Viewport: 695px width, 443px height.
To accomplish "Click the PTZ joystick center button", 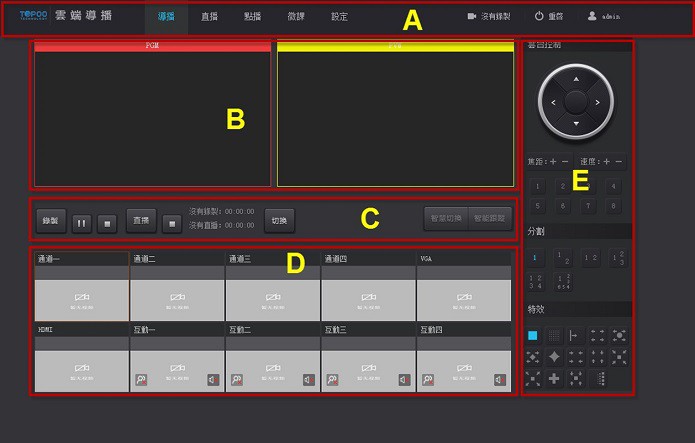I will 576,101.
